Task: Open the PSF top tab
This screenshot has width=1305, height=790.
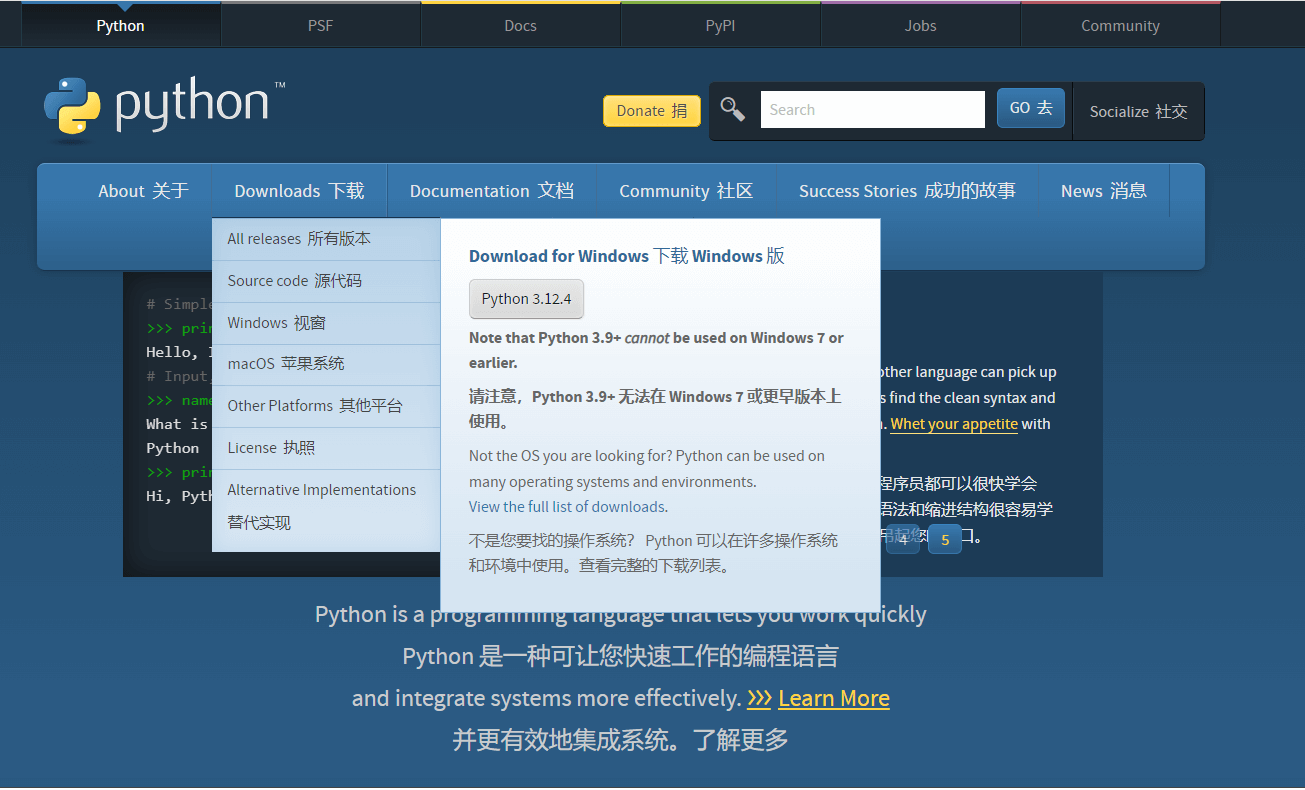Action: [x=320, y=26]
